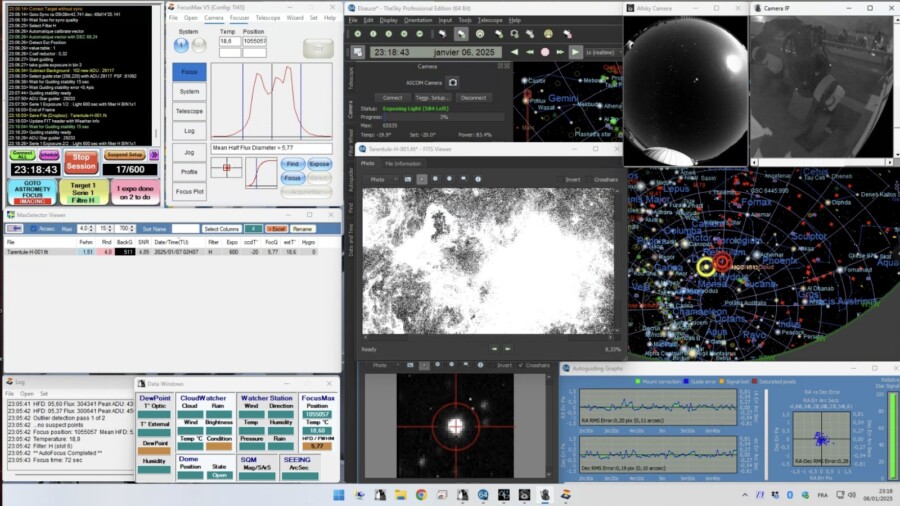Click the fast forward time-skip button
The height and width of the screenshot is (506, 900).
[x=560, y=52]
